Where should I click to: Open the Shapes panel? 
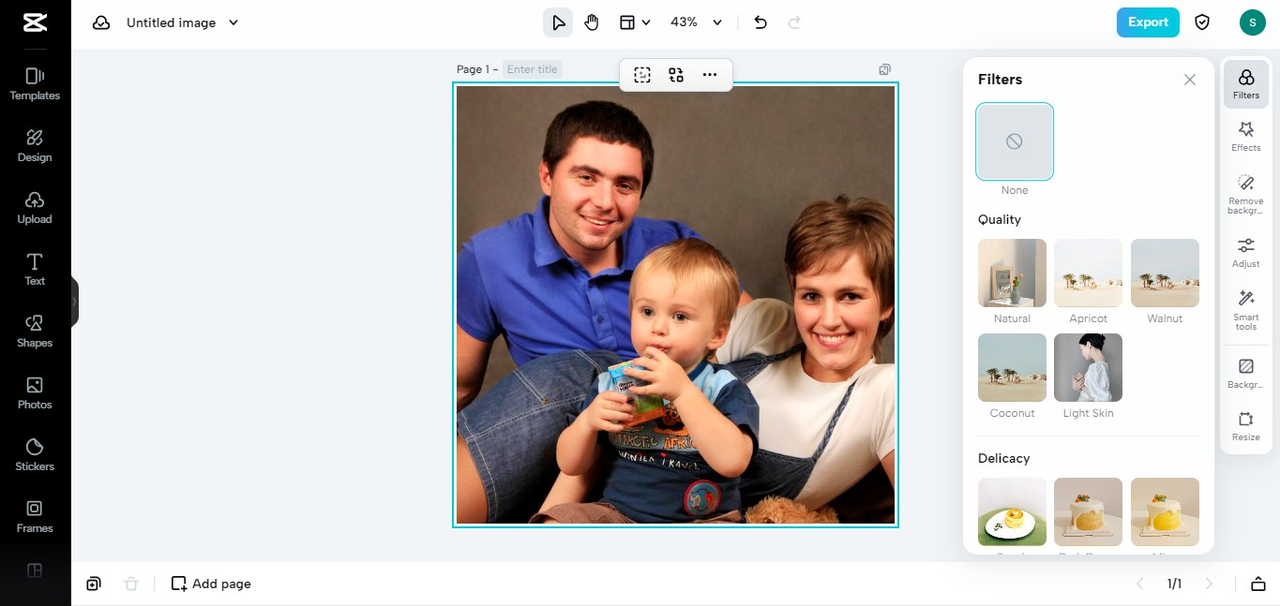click(35, 332)
